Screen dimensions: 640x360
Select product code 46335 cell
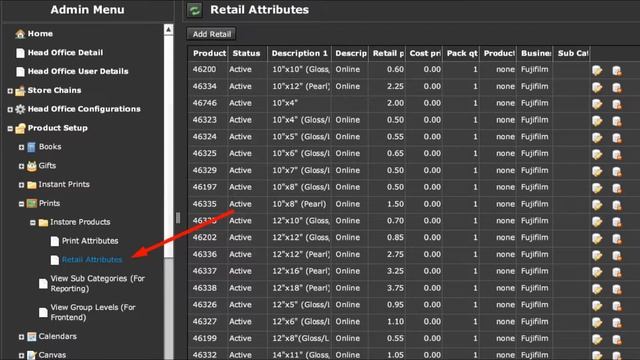(x=208, y=204)
